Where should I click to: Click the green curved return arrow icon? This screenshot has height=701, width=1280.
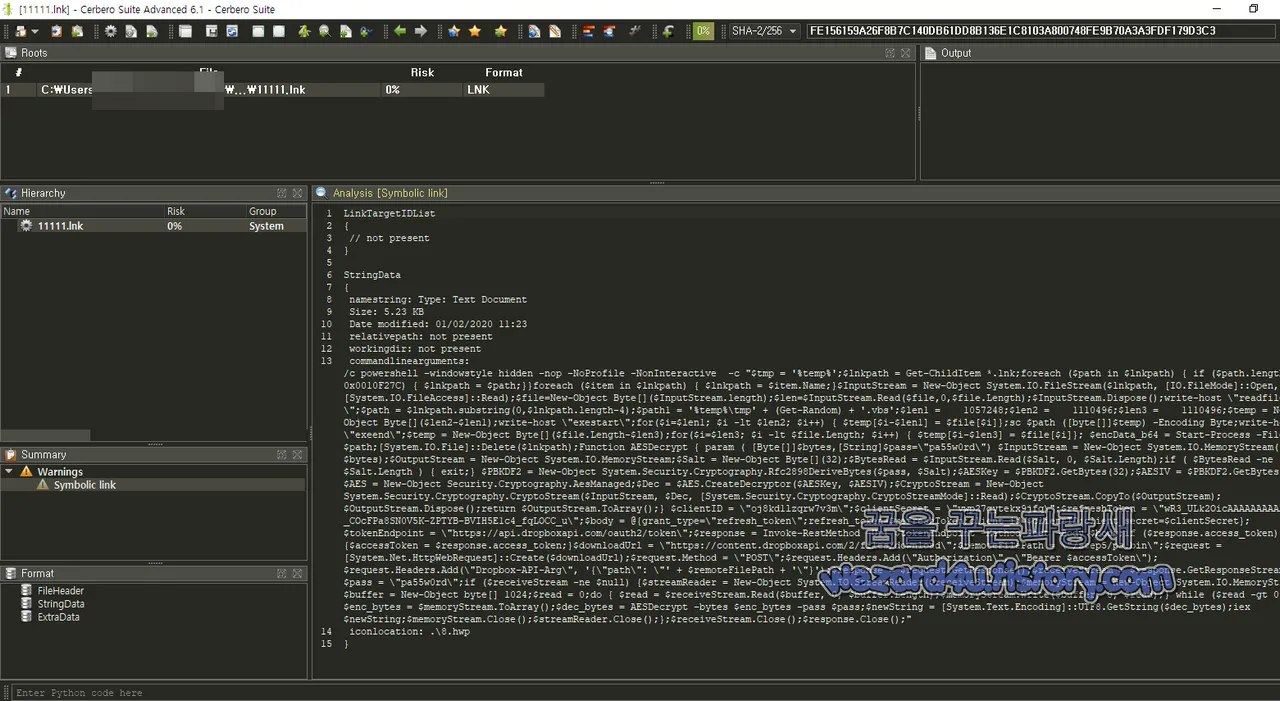click(x=668, y=31)
